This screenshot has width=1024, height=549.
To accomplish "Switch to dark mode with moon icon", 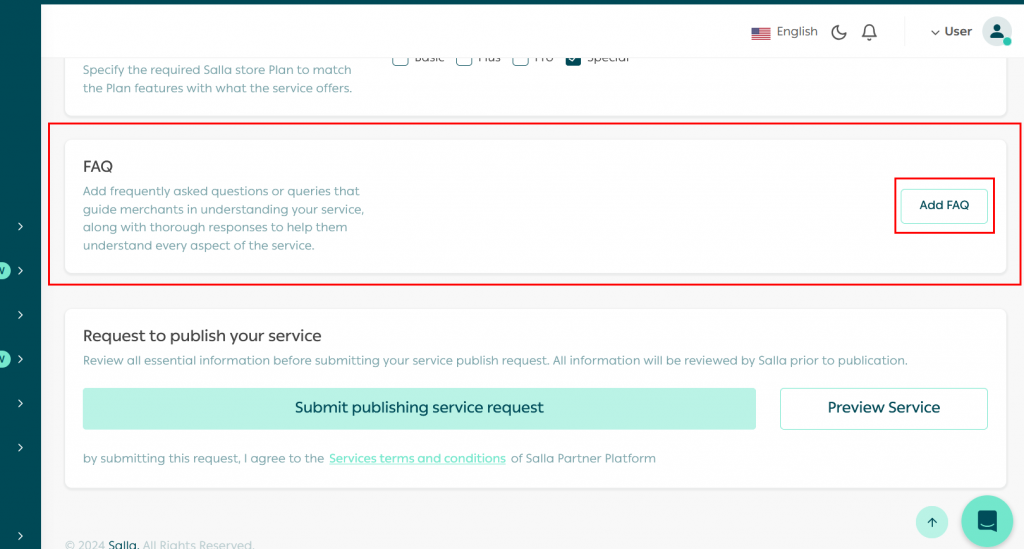I will [839, 32].
